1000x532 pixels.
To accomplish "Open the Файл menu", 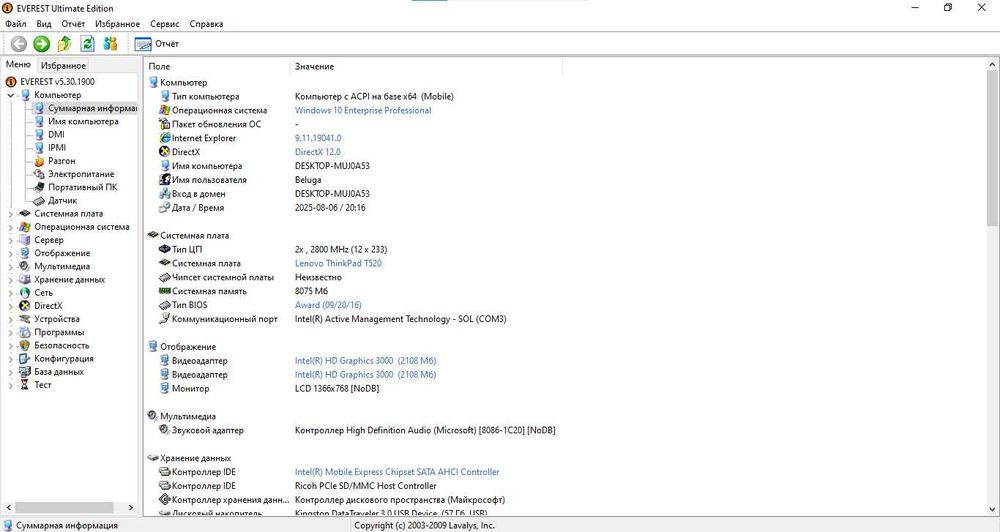I will [x=16, y=24].
